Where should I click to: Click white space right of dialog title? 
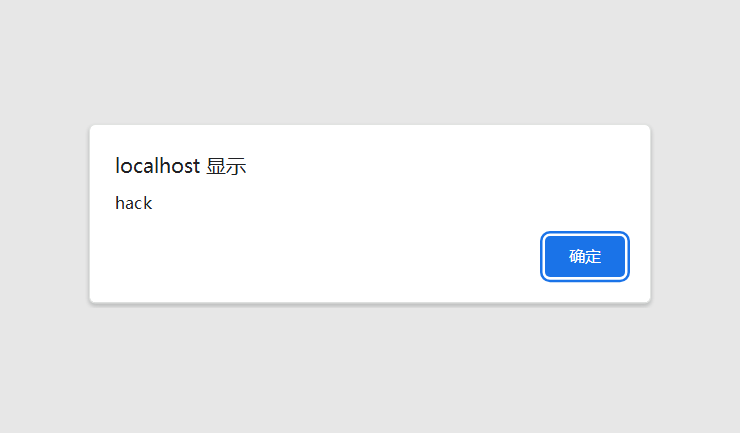point(439,166)
